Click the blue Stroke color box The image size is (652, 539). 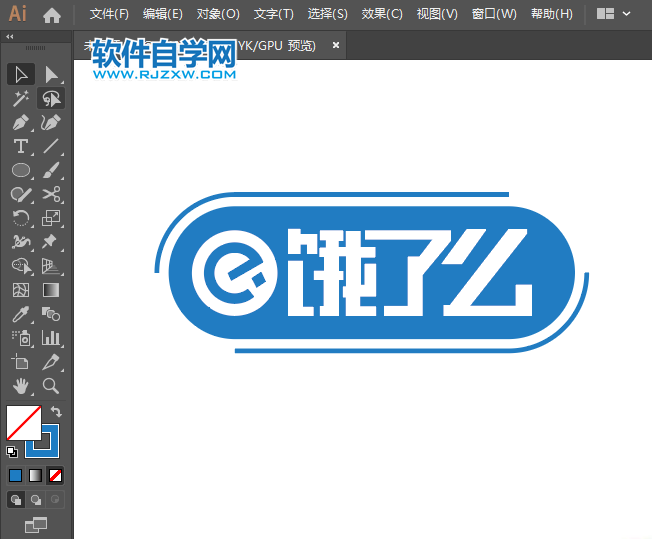pos(52,449)
